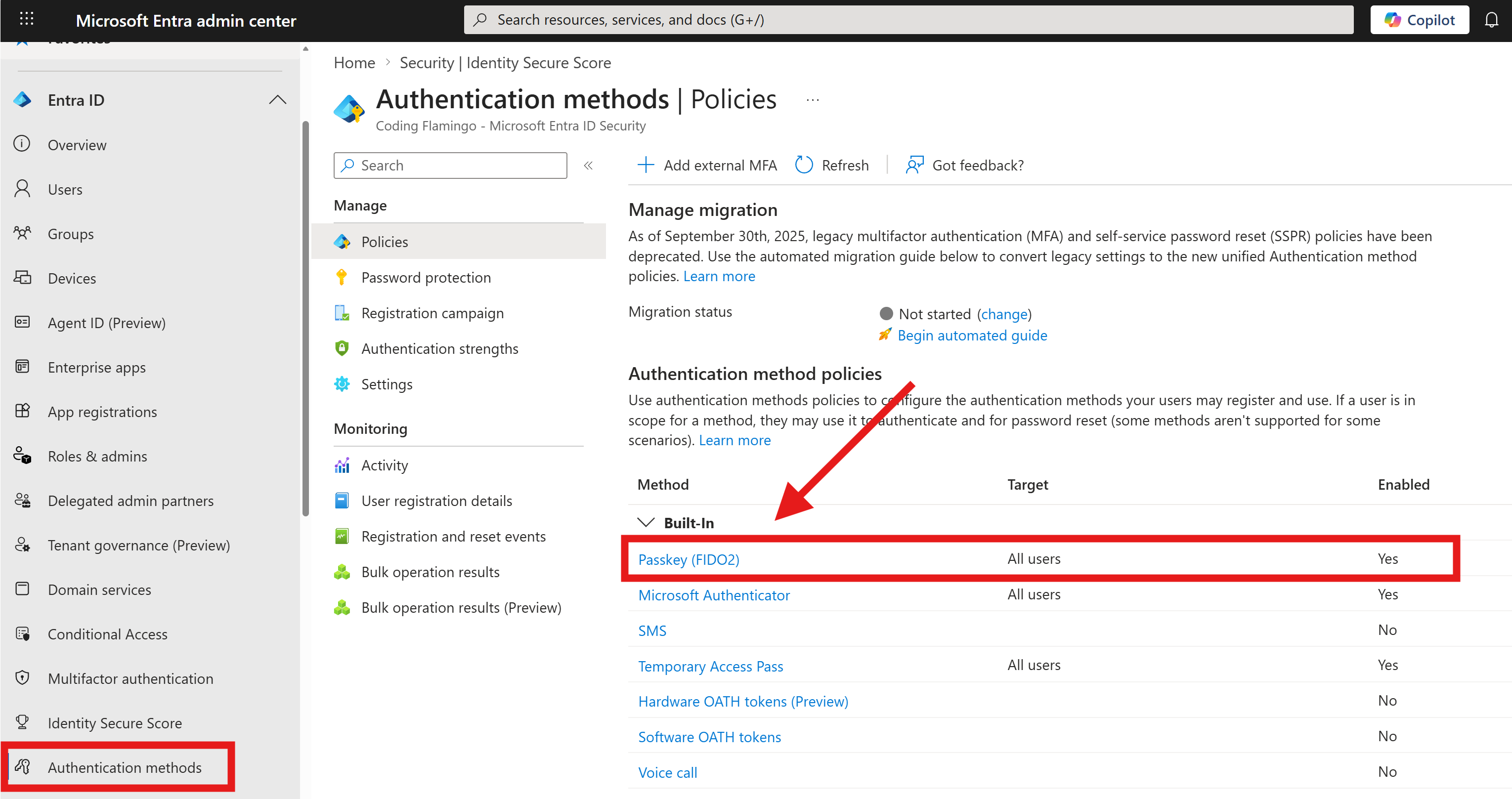Collapse the search pane with double chevron
Viewport: 1512px width, 799px height.
point(588,165)
